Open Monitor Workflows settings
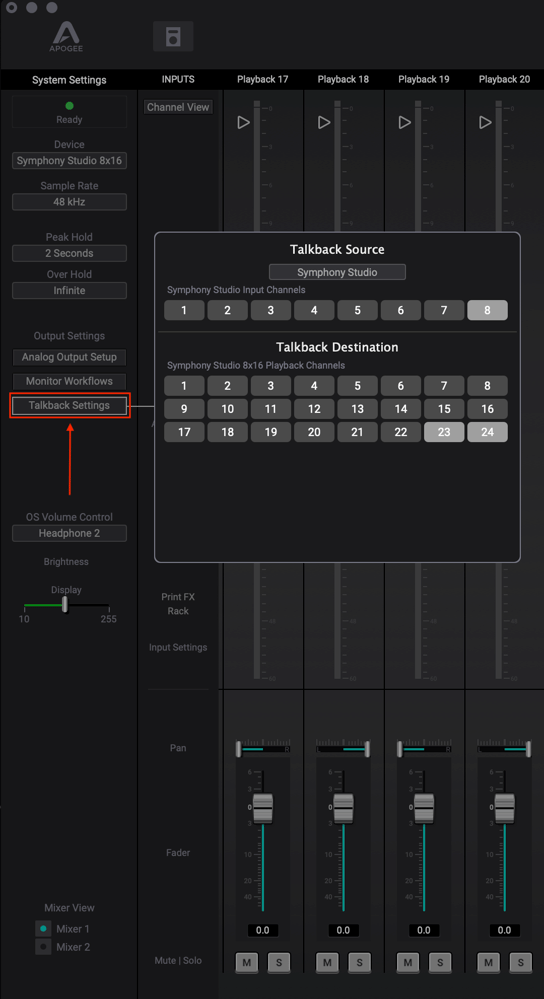Viewport: 544px width, 999px height. click(x=69, y=381)
